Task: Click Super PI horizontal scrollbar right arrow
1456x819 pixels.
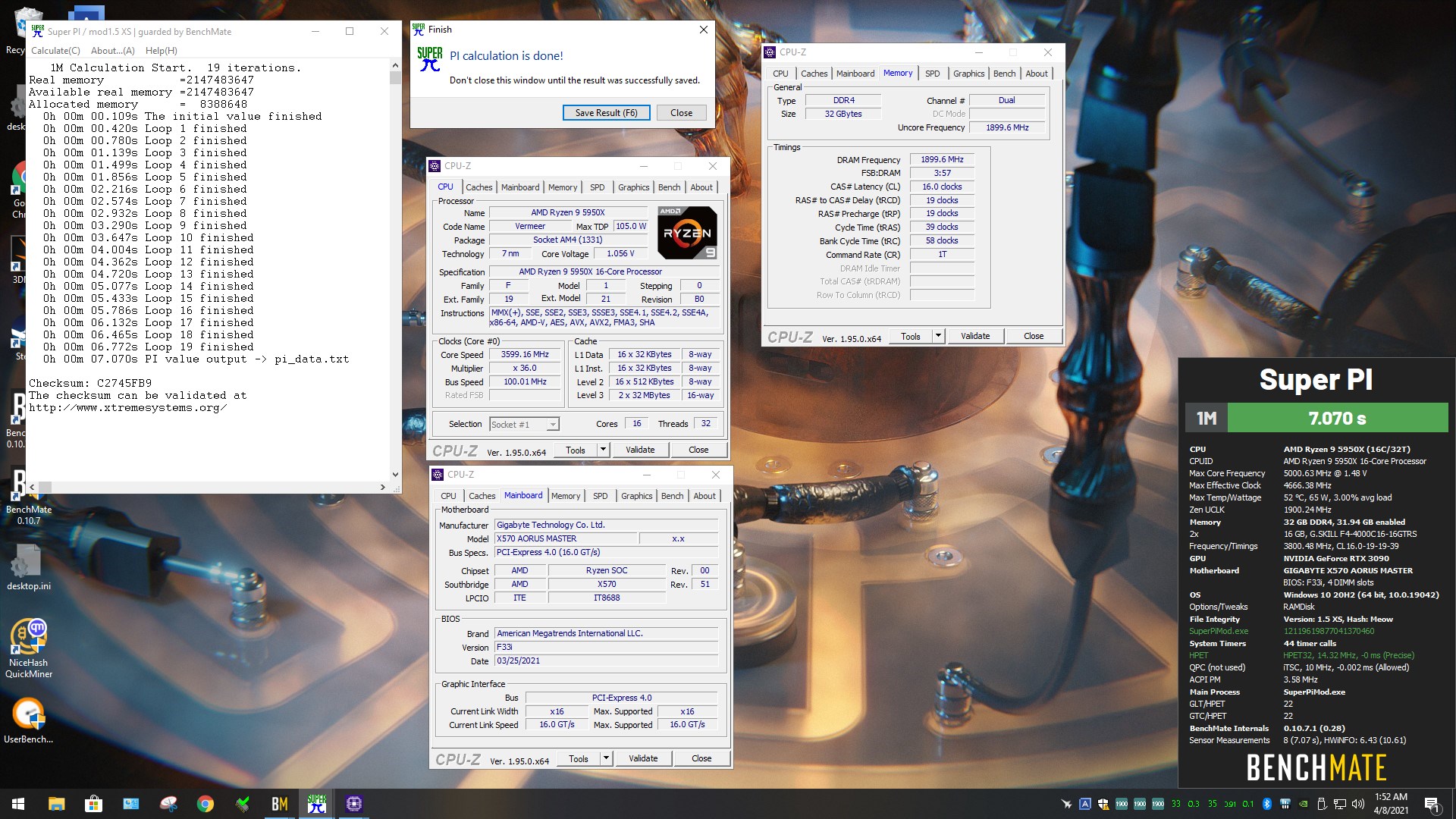Action: 382,487
